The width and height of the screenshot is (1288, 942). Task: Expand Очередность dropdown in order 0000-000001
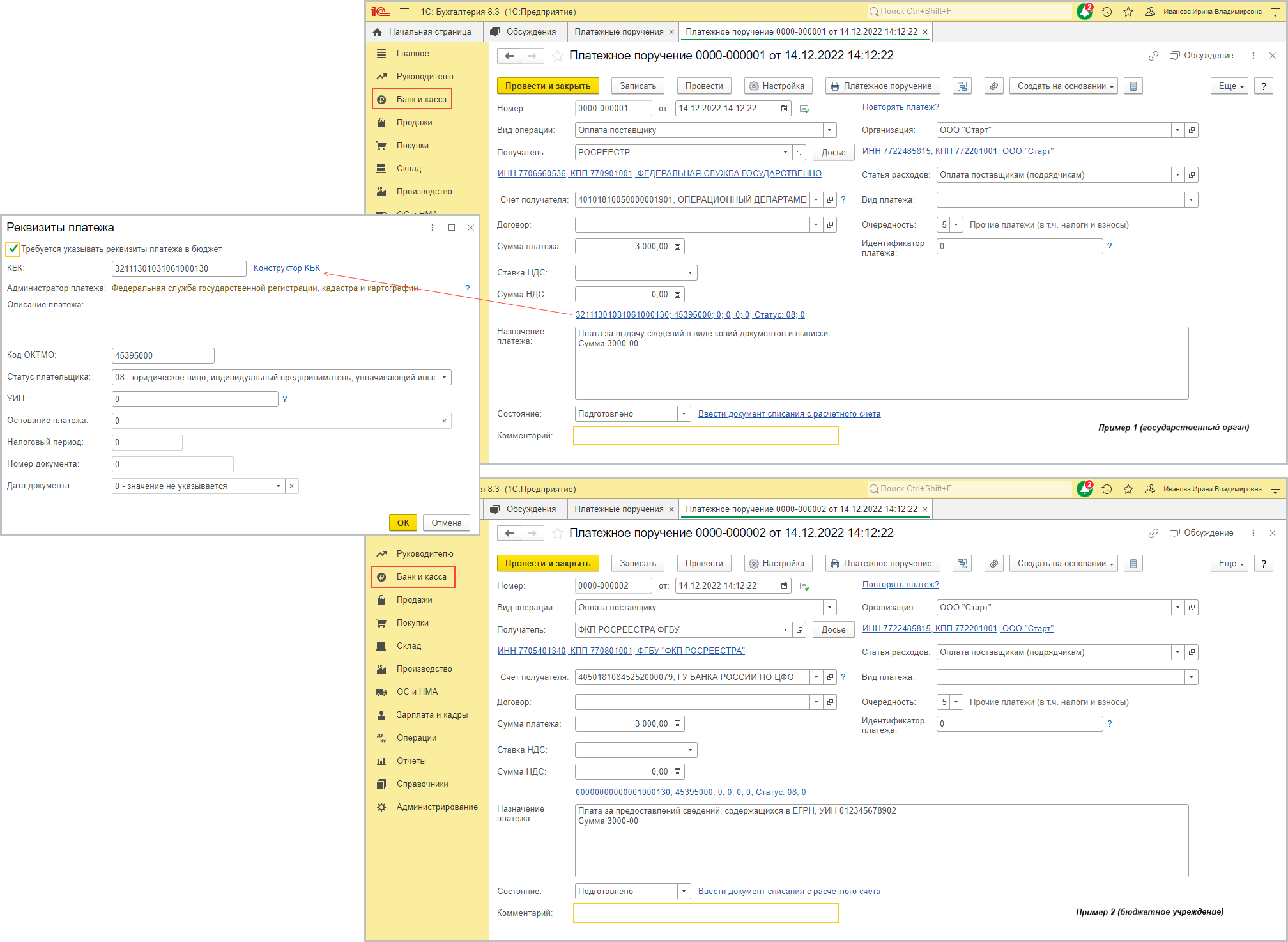pyautogui.click(x=956, y=225)
